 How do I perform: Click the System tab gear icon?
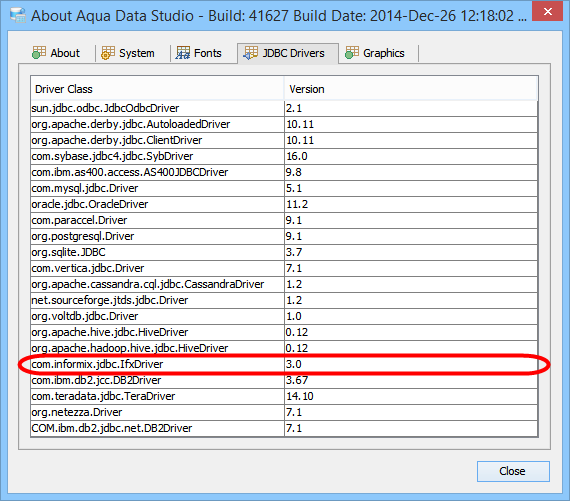point(108,53)
